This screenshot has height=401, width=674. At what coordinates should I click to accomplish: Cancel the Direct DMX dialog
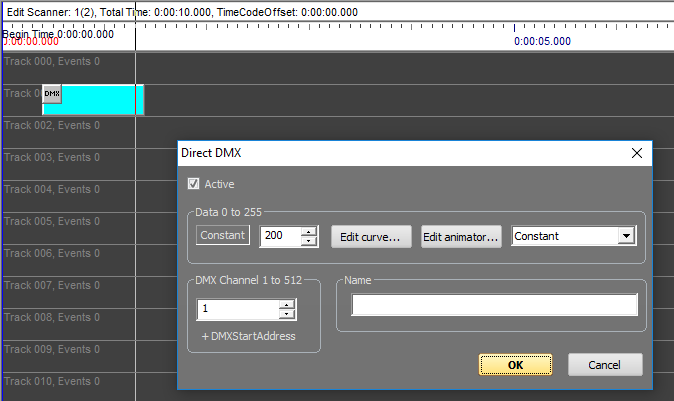pos(605,365)
